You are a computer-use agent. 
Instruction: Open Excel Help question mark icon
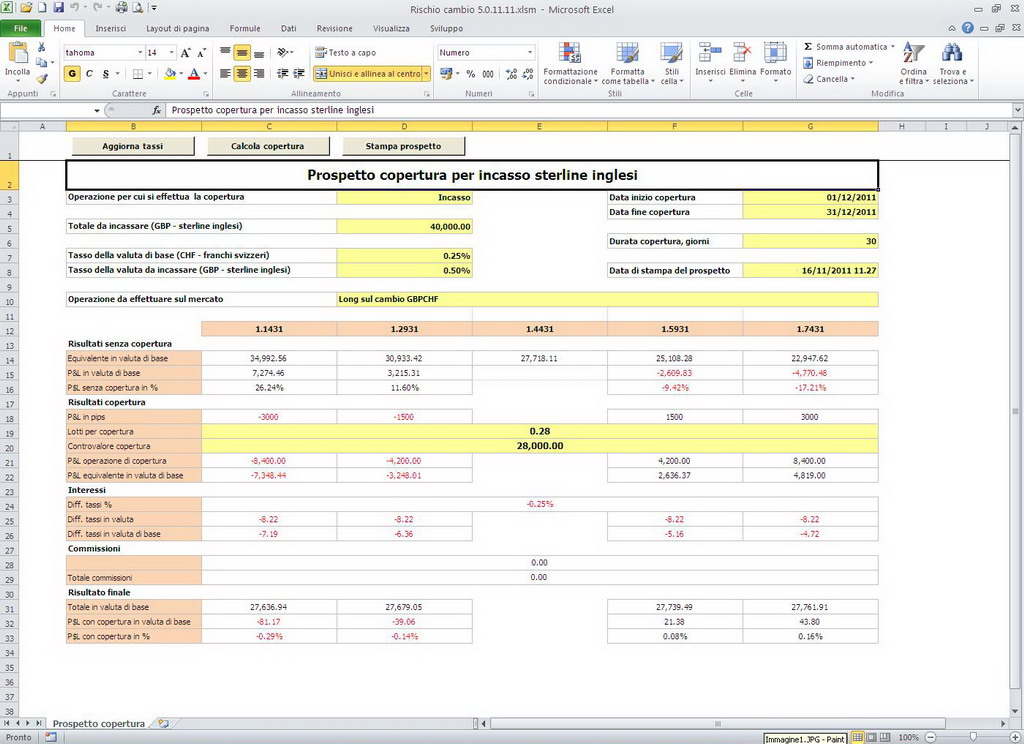click(967, 28)
